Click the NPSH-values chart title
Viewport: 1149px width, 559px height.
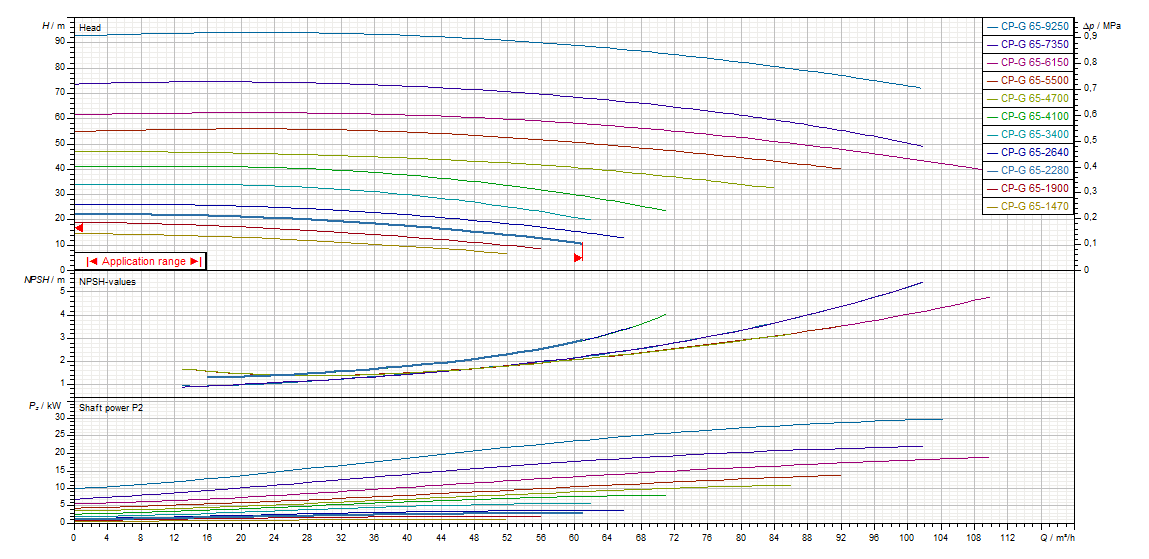point(107,281)
